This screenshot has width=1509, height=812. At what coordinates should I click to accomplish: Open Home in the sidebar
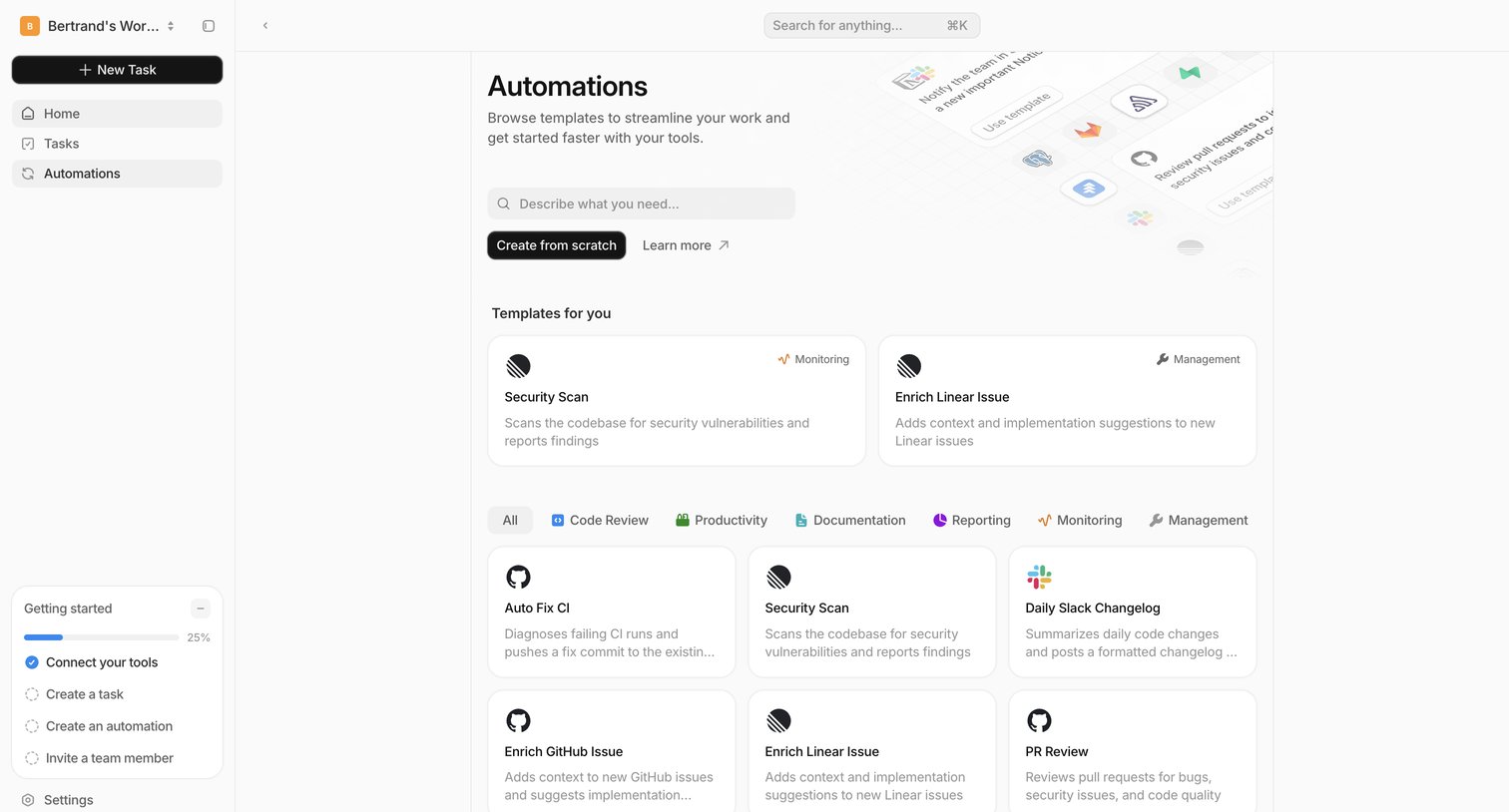tap(117, 114)
